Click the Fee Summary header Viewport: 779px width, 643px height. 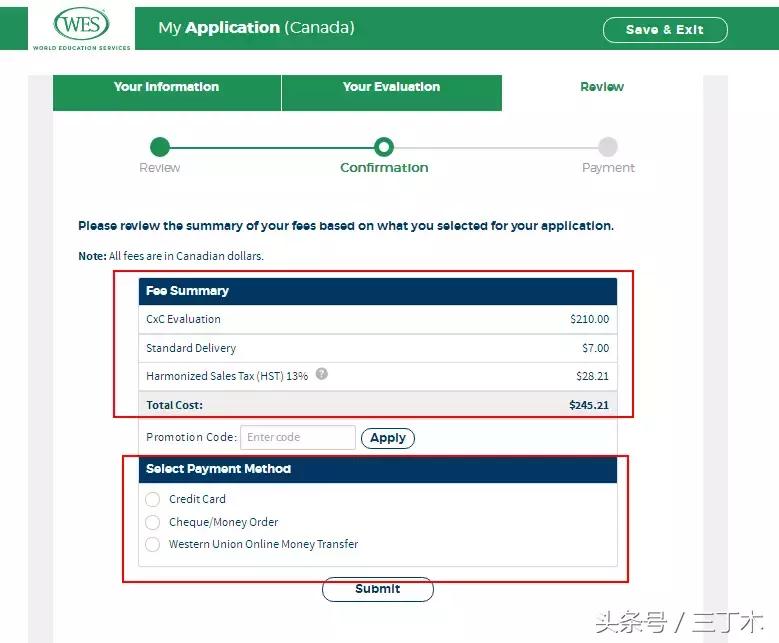[x=378, y=291]
